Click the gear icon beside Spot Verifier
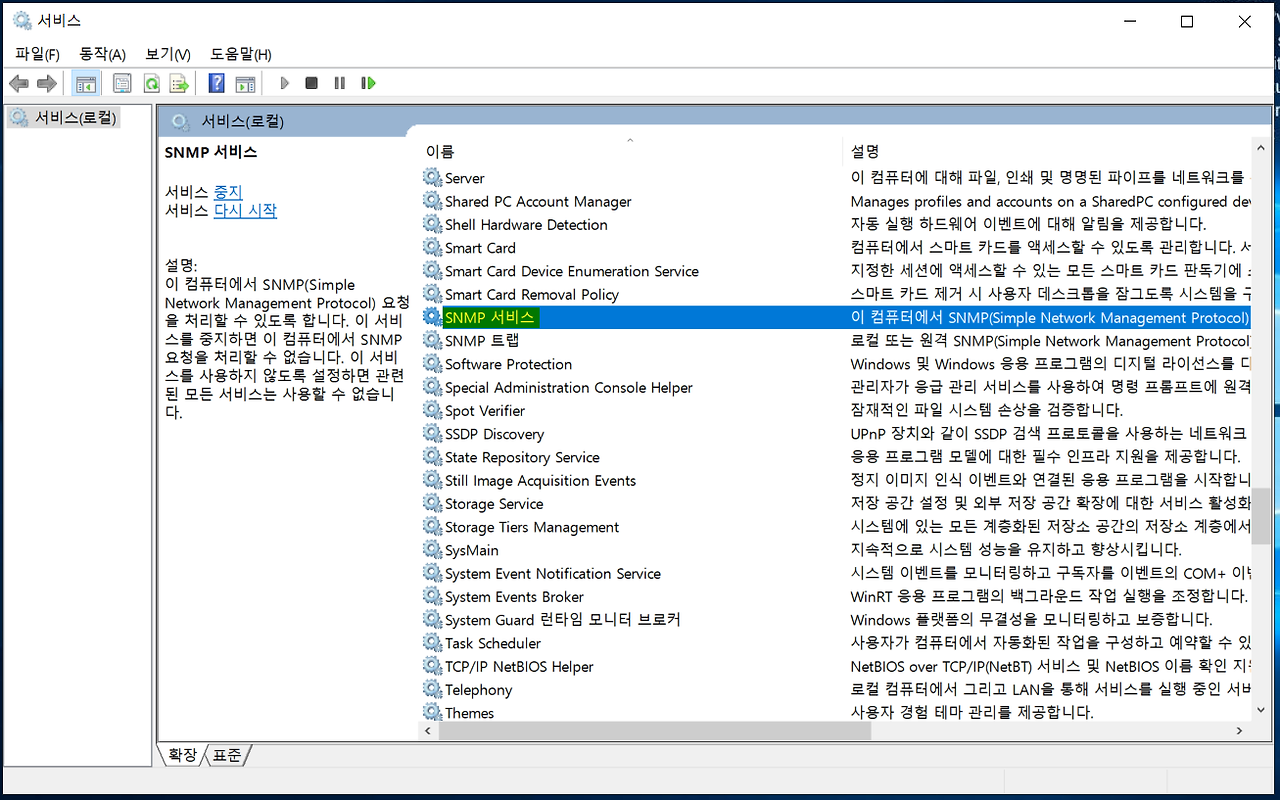The image size is (1280, 800). point(432,411)
